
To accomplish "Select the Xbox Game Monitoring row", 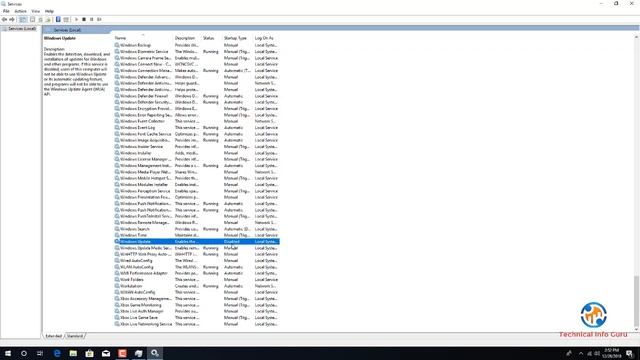I will click(197, 305).
